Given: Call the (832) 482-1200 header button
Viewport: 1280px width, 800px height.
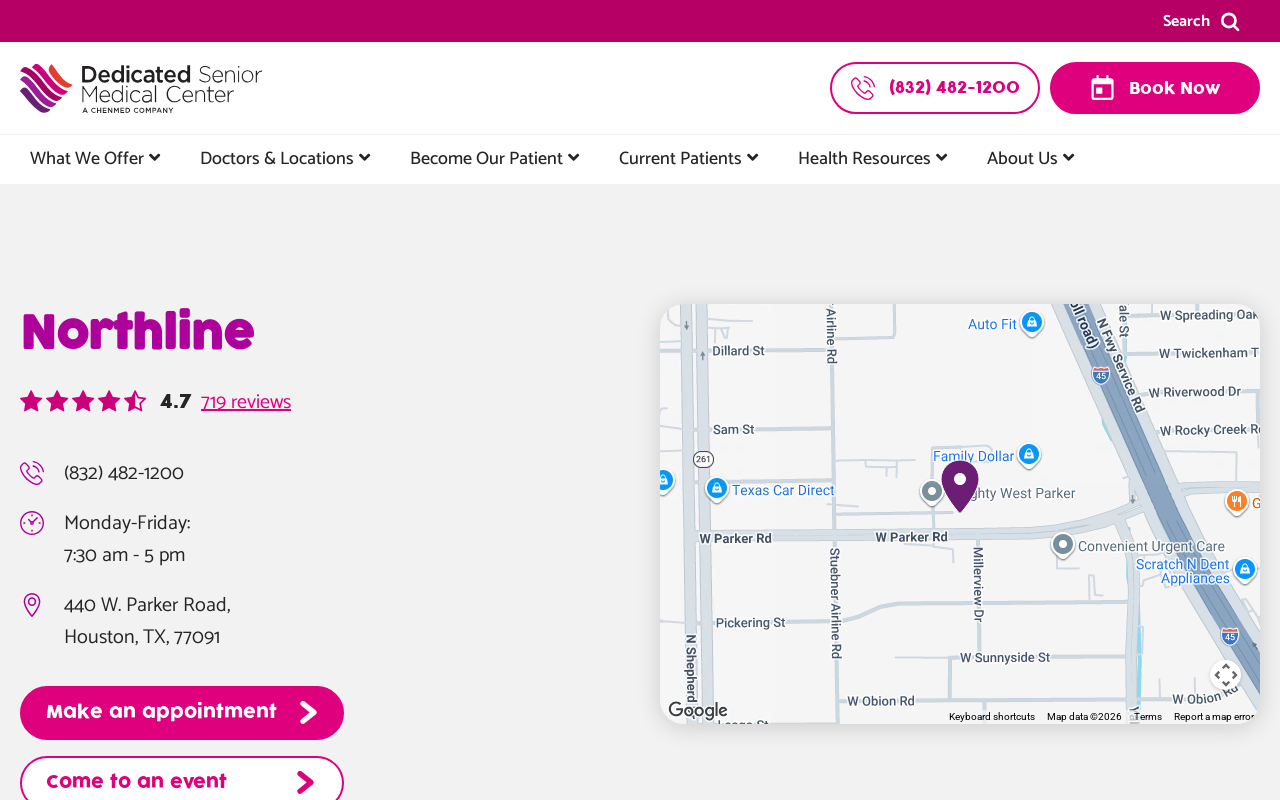Looking at the screenshot, I should coord(935,88).
